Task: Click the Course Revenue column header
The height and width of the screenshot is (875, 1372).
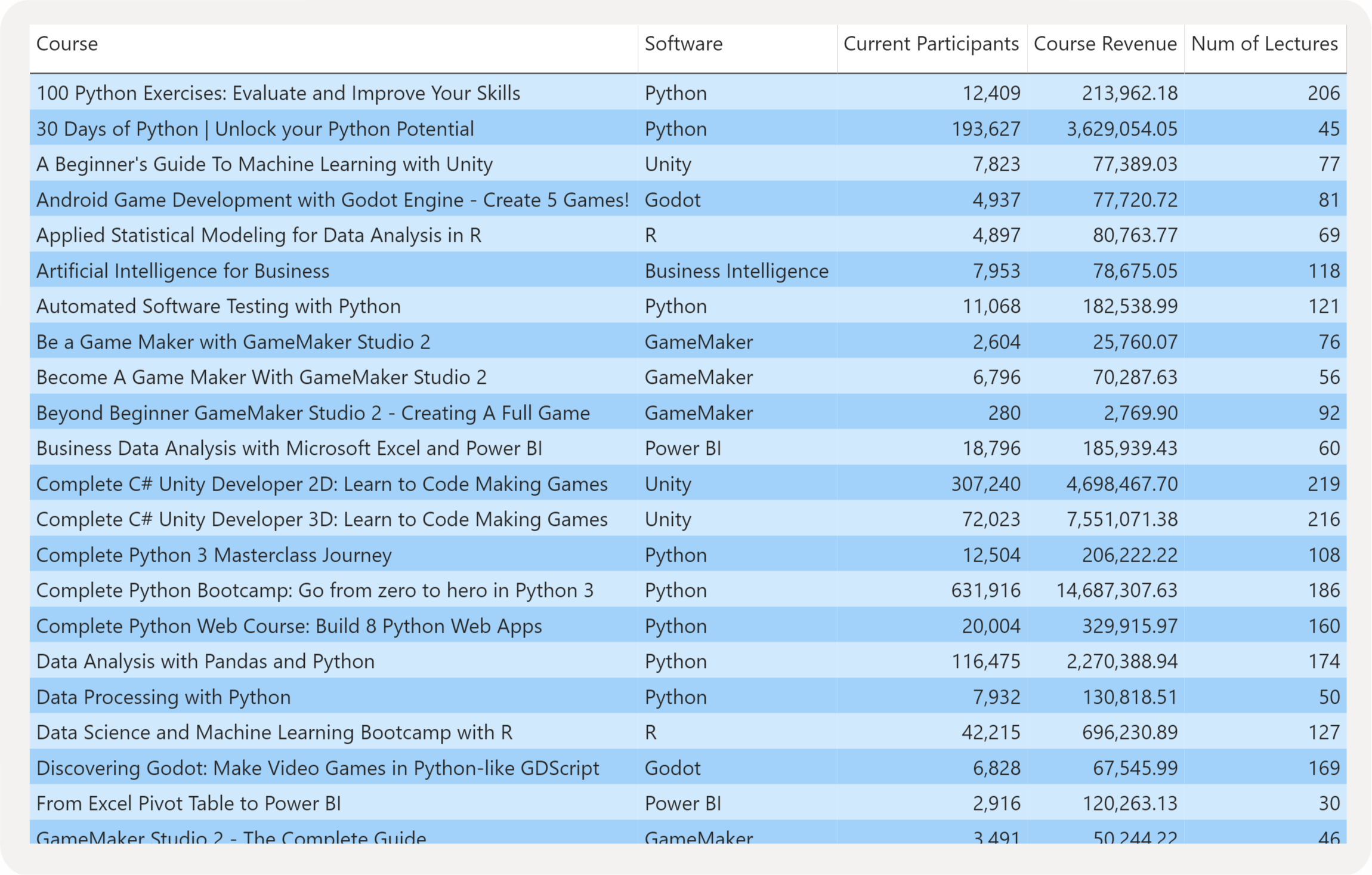Action: click(1105, 44)
